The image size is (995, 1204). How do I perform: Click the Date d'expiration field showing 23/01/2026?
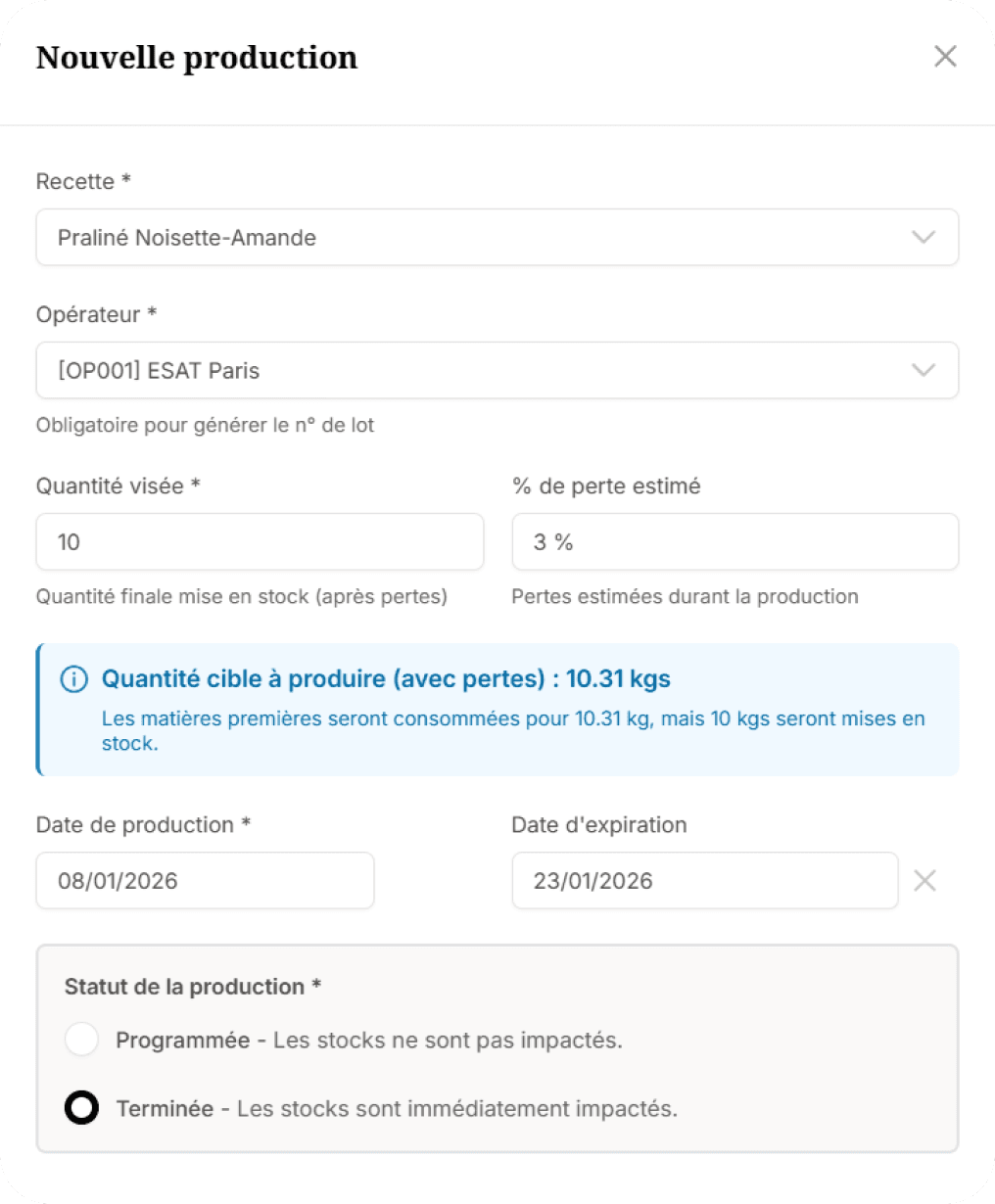click(704, 880)
